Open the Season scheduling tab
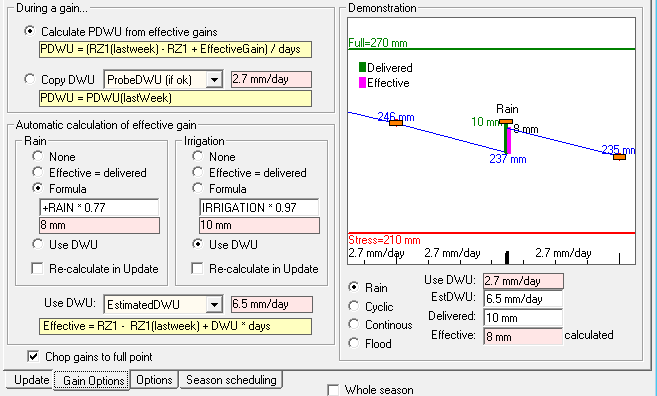 coord(231,380)
